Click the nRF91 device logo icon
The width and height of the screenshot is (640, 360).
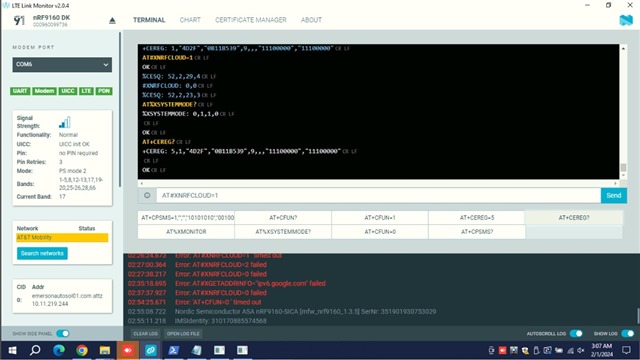[19, 20]
